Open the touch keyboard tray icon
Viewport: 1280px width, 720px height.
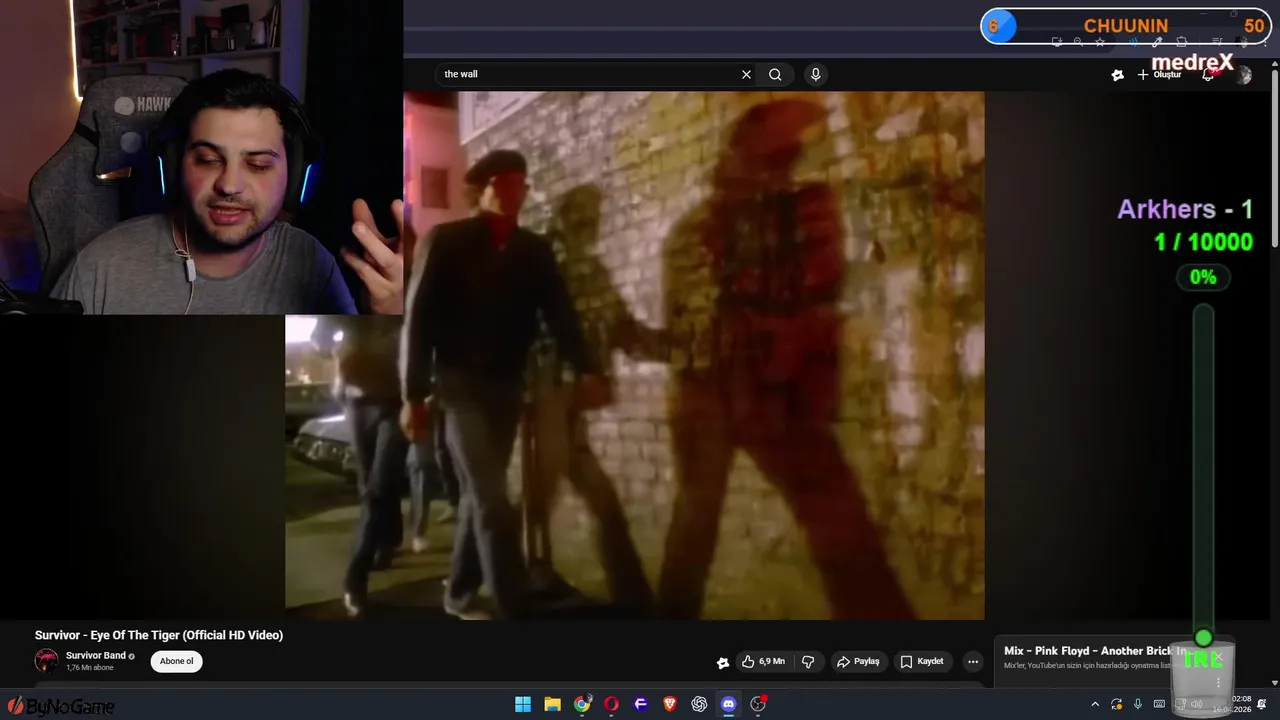(1159, 704)
